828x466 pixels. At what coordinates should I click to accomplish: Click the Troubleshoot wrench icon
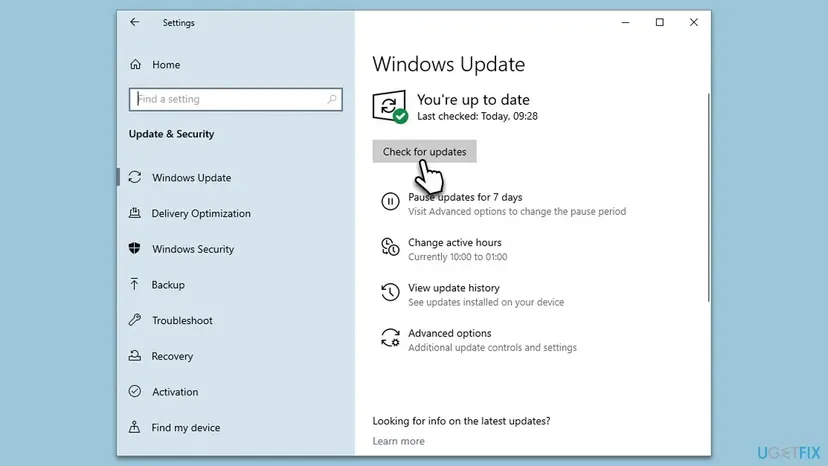coord(135,320)
